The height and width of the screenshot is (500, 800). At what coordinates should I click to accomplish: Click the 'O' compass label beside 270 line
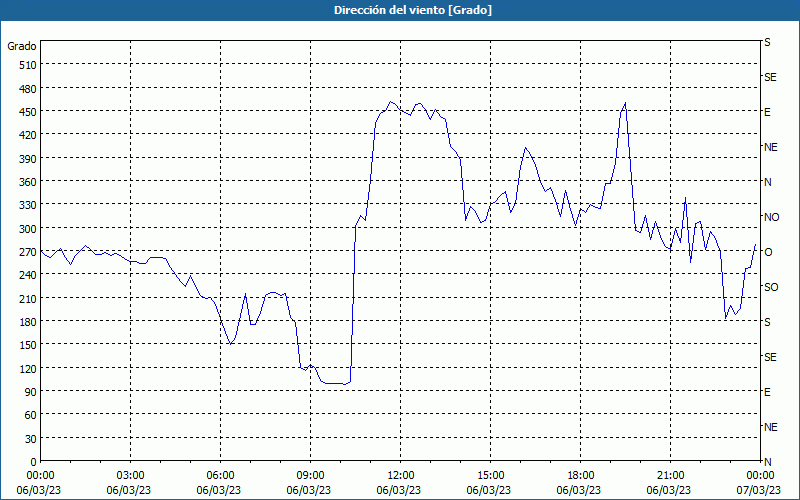(x=768, y=252)
